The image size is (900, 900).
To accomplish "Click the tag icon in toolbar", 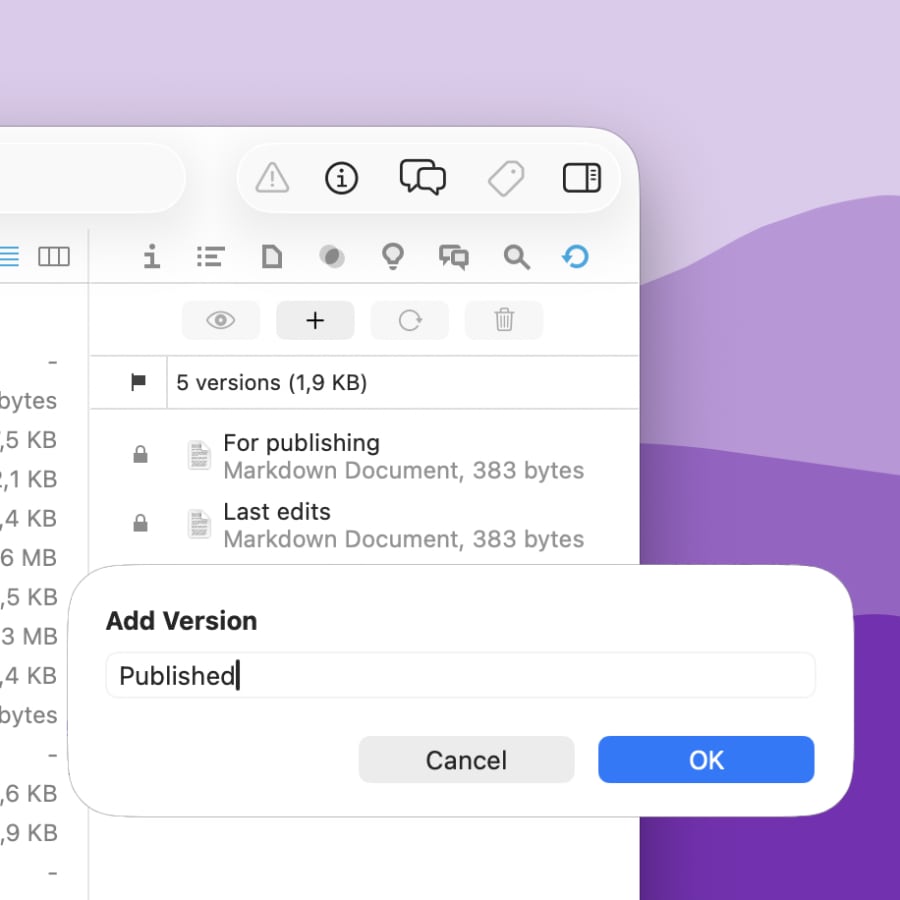I will point(506,179).
